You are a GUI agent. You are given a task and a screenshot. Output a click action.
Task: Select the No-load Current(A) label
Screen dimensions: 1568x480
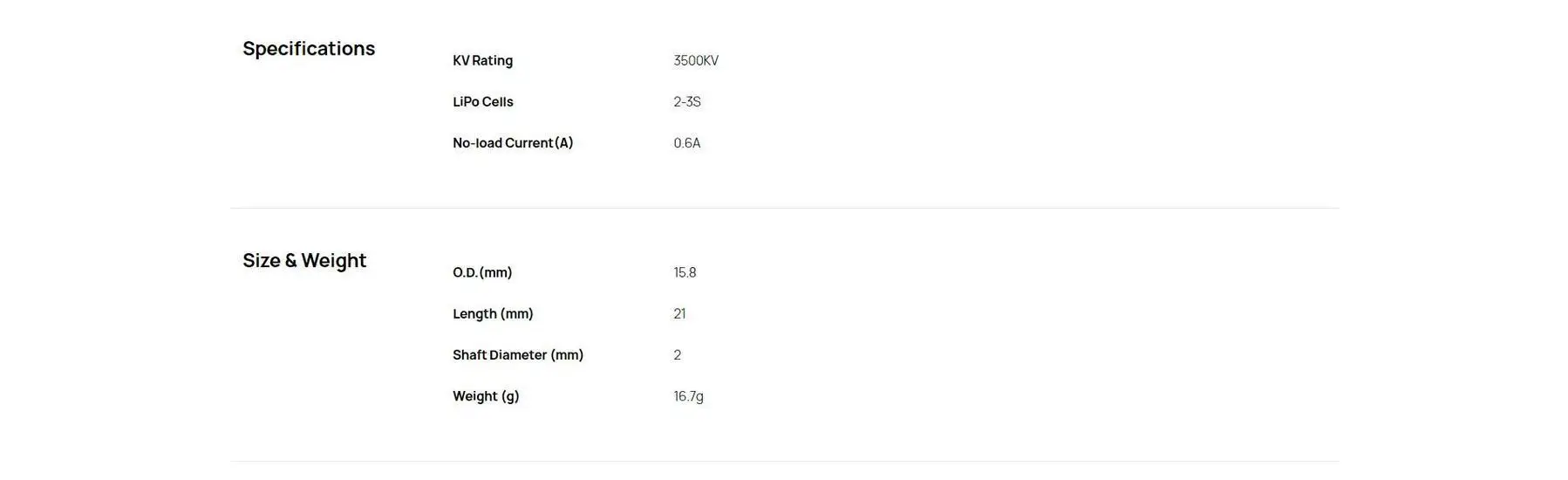tap(512, 143)
